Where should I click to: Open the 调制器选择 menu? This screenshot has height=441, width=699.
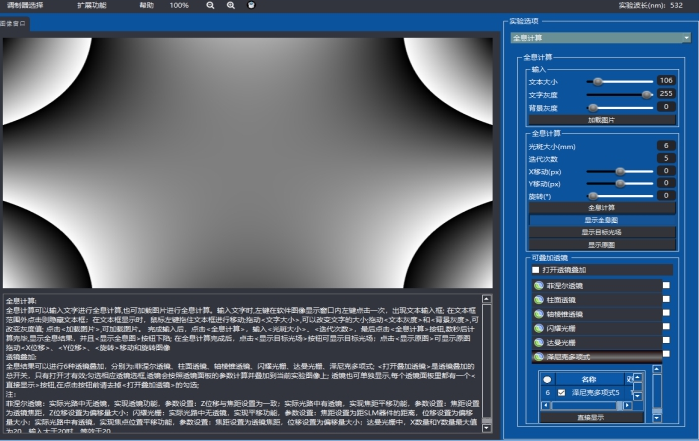tap(27, 6)
